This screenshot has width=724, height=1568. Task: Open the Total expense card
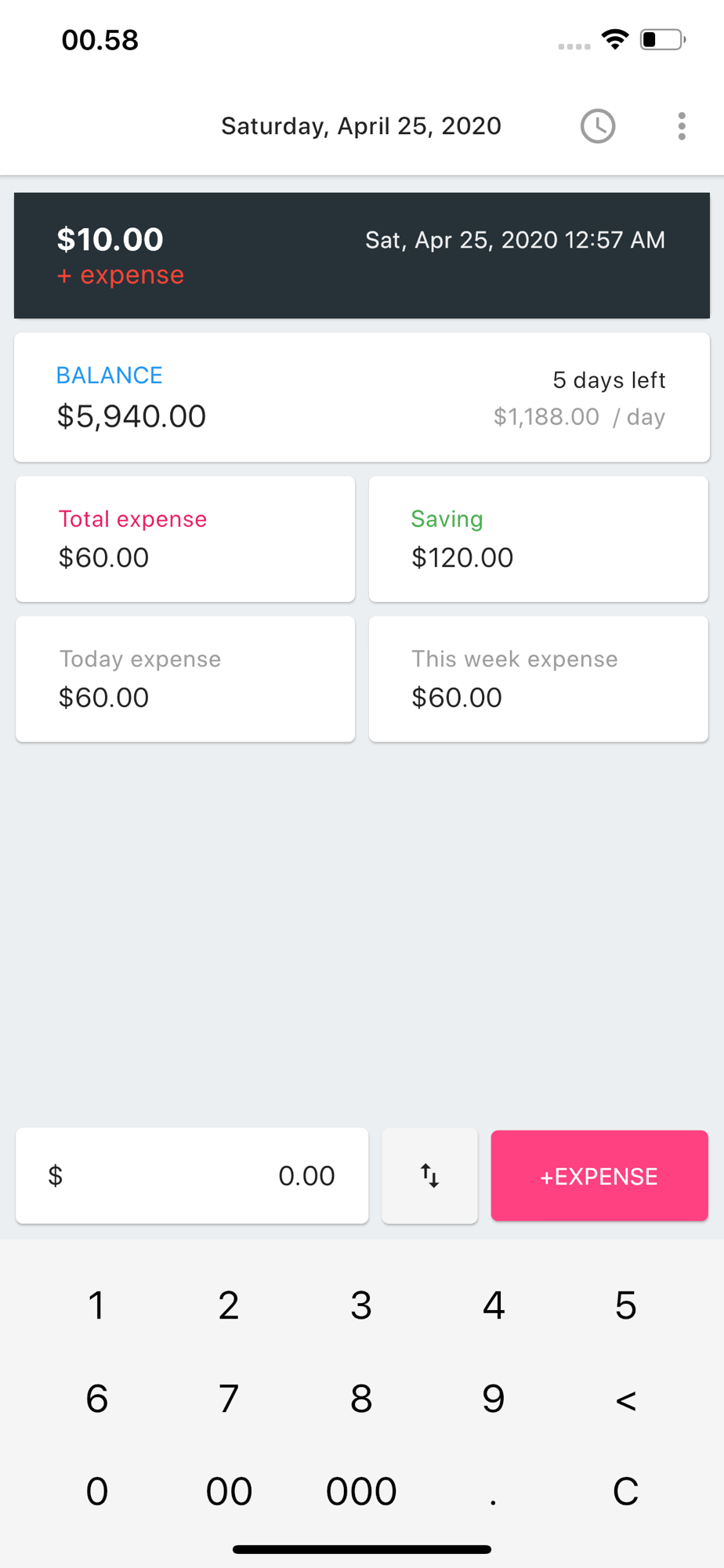coord(186,539)
